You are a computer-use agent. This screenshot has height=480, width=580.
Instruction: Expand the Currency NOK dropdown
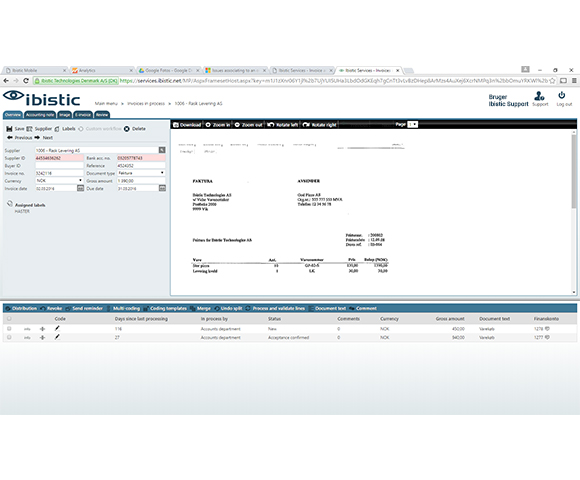[59, 180]
